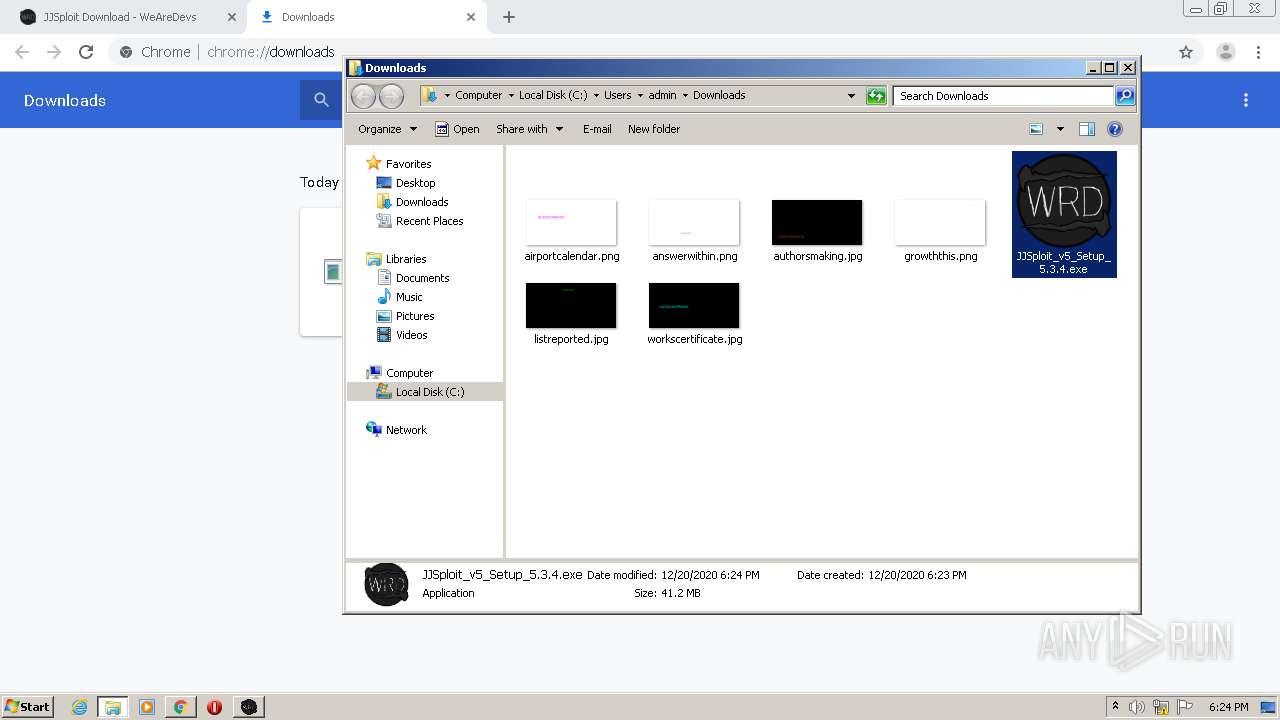Bookmark this page with star icon
The height and width of the screenshot is (720, 1280).
click(x=1186, y=52)
